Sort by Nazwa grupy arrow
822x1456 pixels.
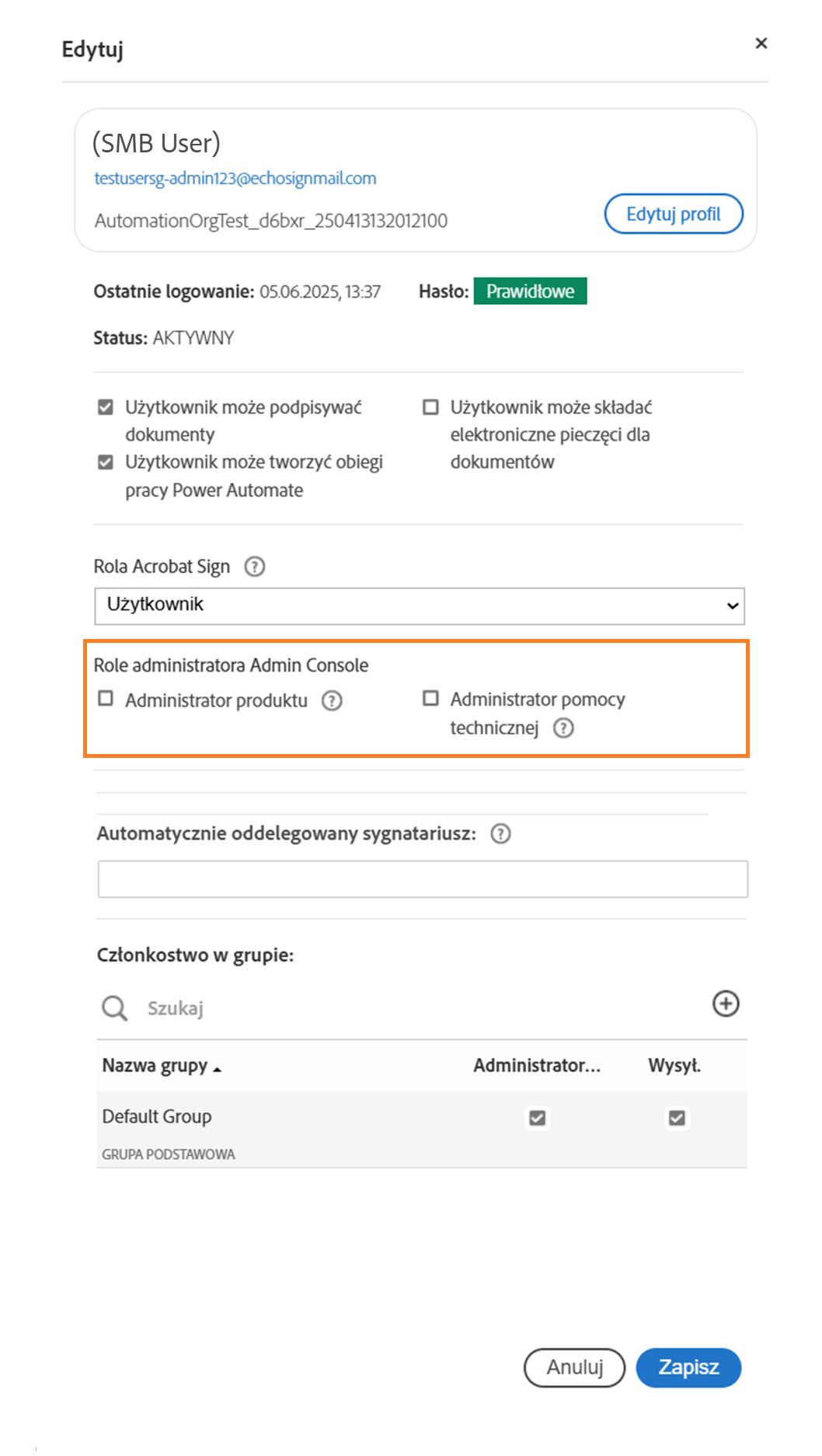pyautogui.click(x=217, y=1070)
